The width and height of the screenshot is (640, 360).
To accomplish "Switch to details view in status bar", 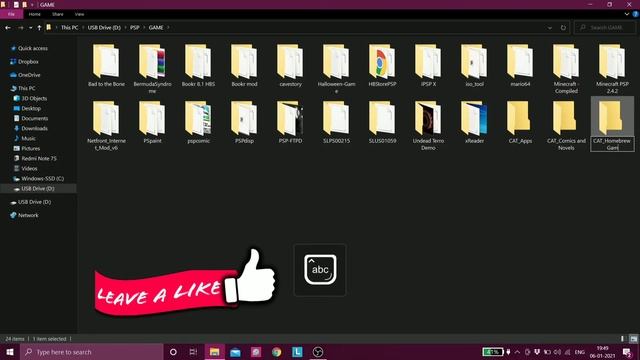I will point(622,339).
